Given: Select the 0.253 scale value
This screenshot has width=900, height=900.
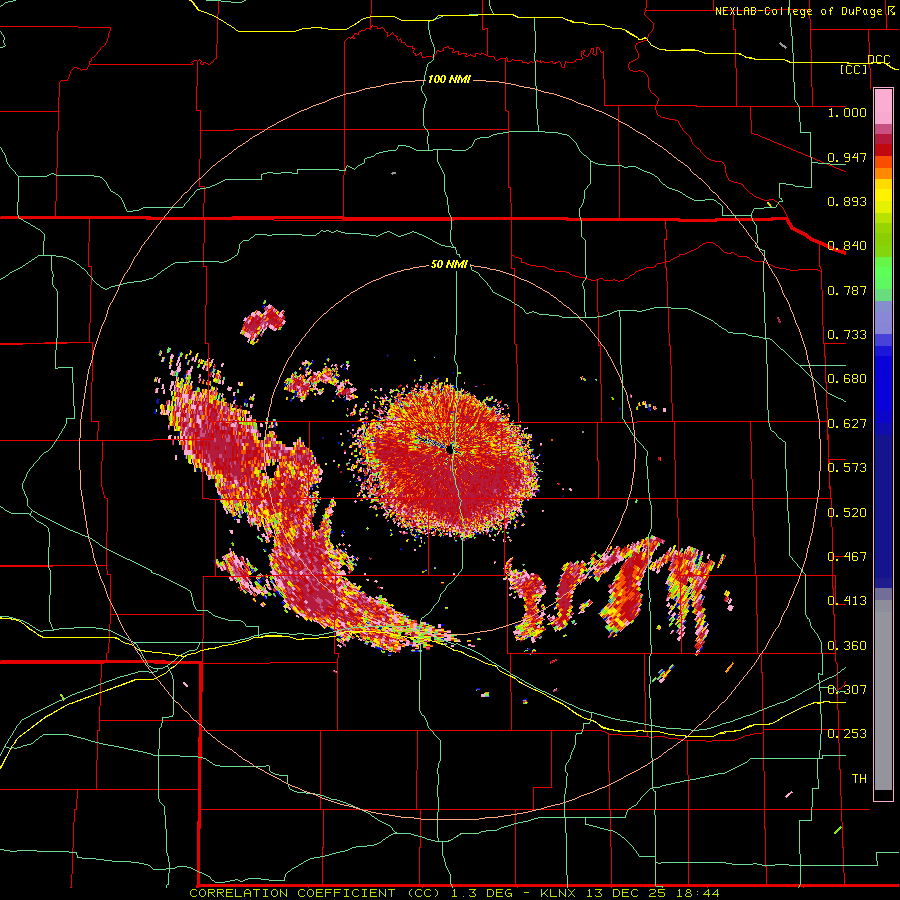Looking at the screenshot, I should (x=847, y=734).
